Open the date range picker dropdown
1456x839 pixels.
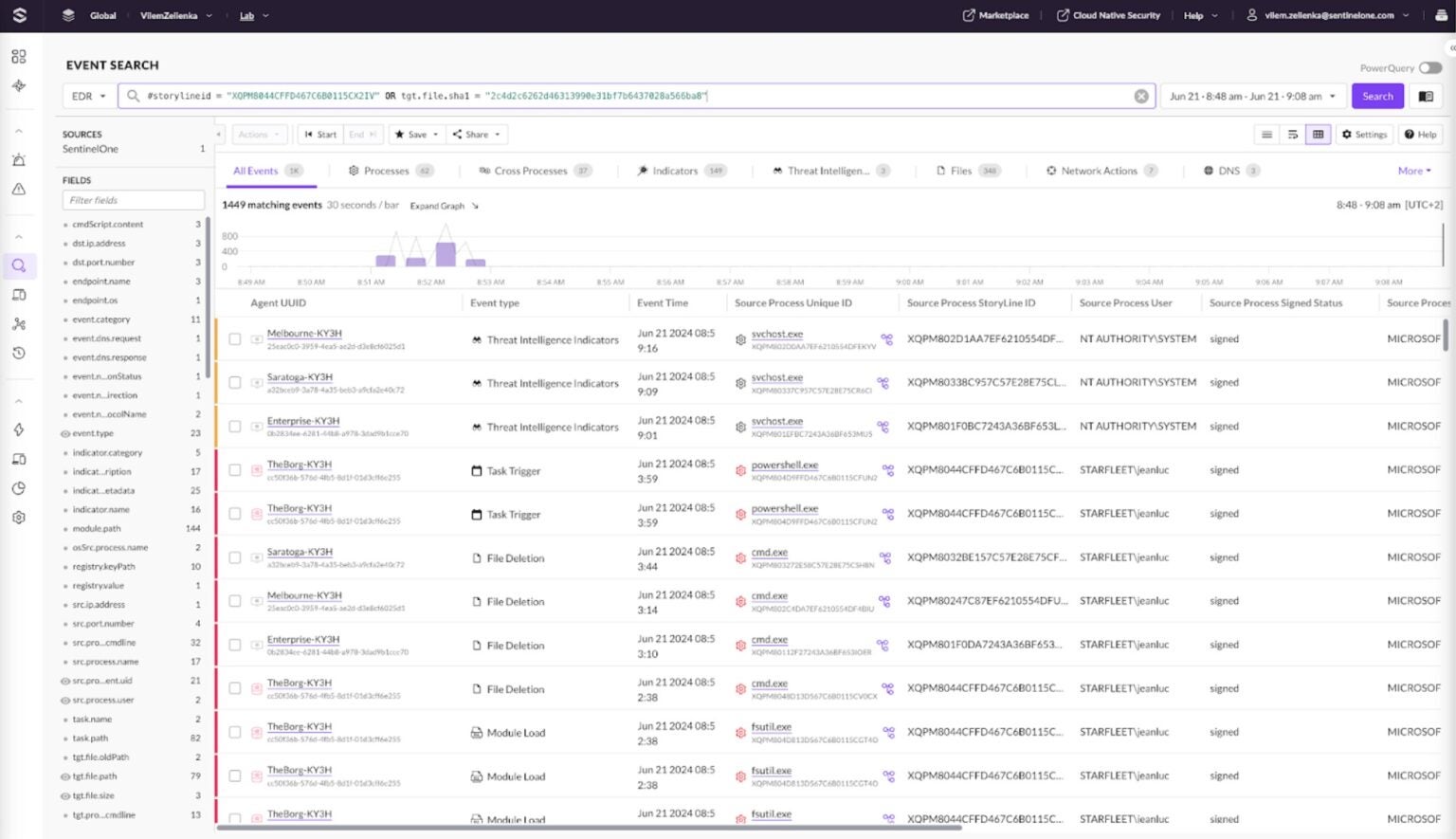click(1252, 96)
